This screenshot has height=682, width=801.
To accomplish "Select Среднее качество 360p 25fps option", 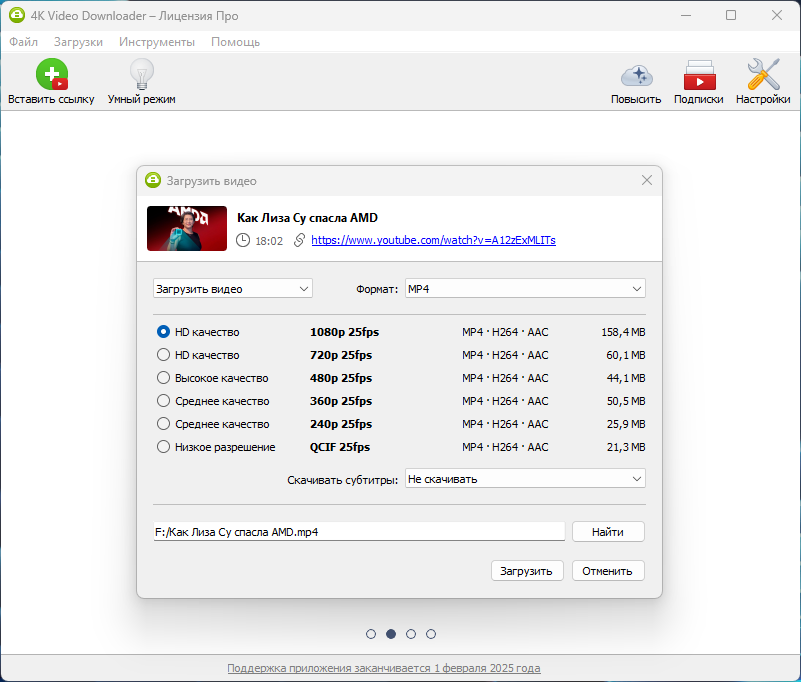I will 163,401.
